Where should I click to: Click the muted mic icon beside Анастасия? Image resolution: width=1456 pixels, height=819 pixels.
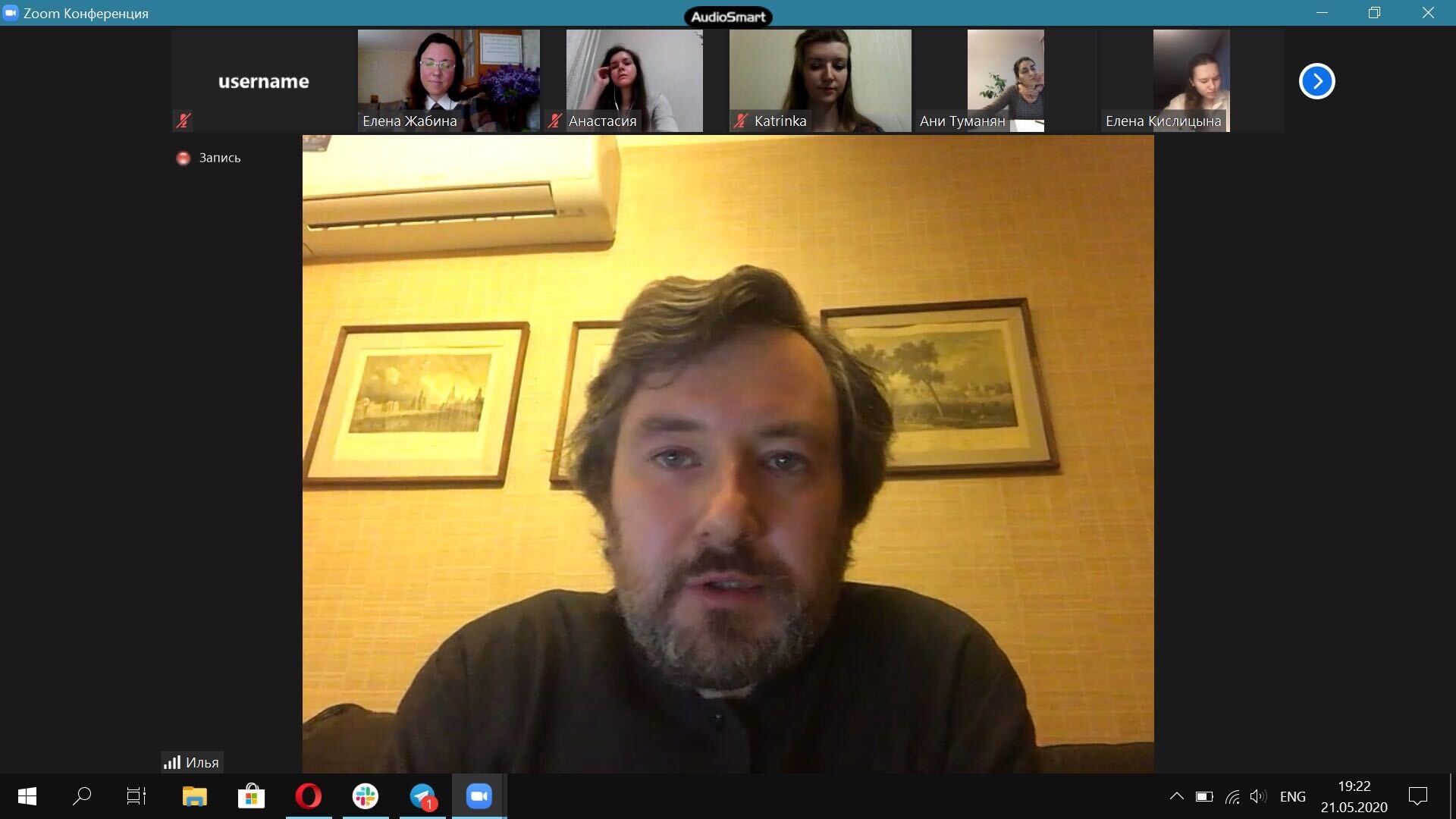[x=554, y=120]
